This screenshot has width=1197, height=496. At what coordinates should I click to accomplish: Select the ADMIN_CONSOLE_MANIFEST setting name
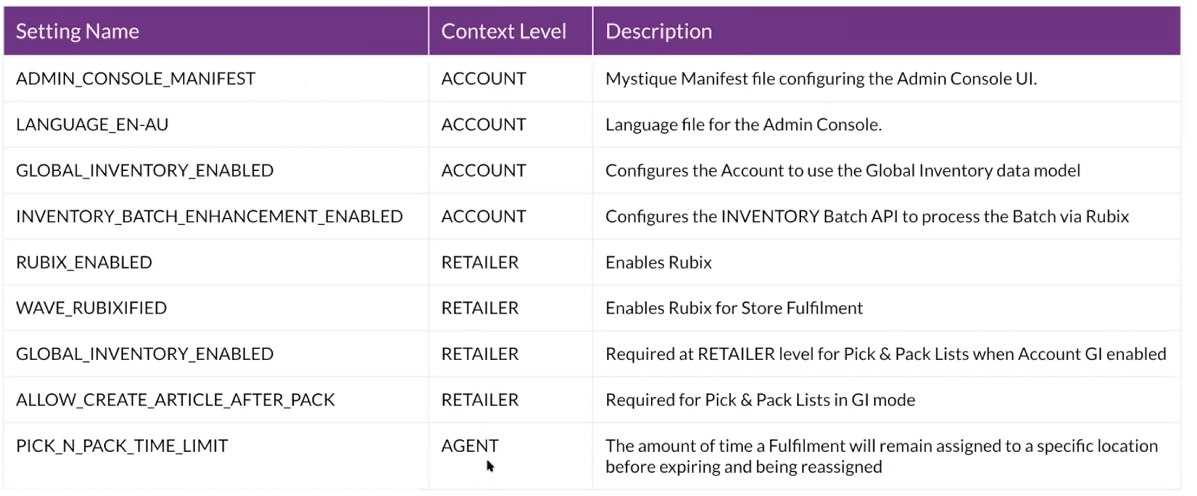pos(136,79)
